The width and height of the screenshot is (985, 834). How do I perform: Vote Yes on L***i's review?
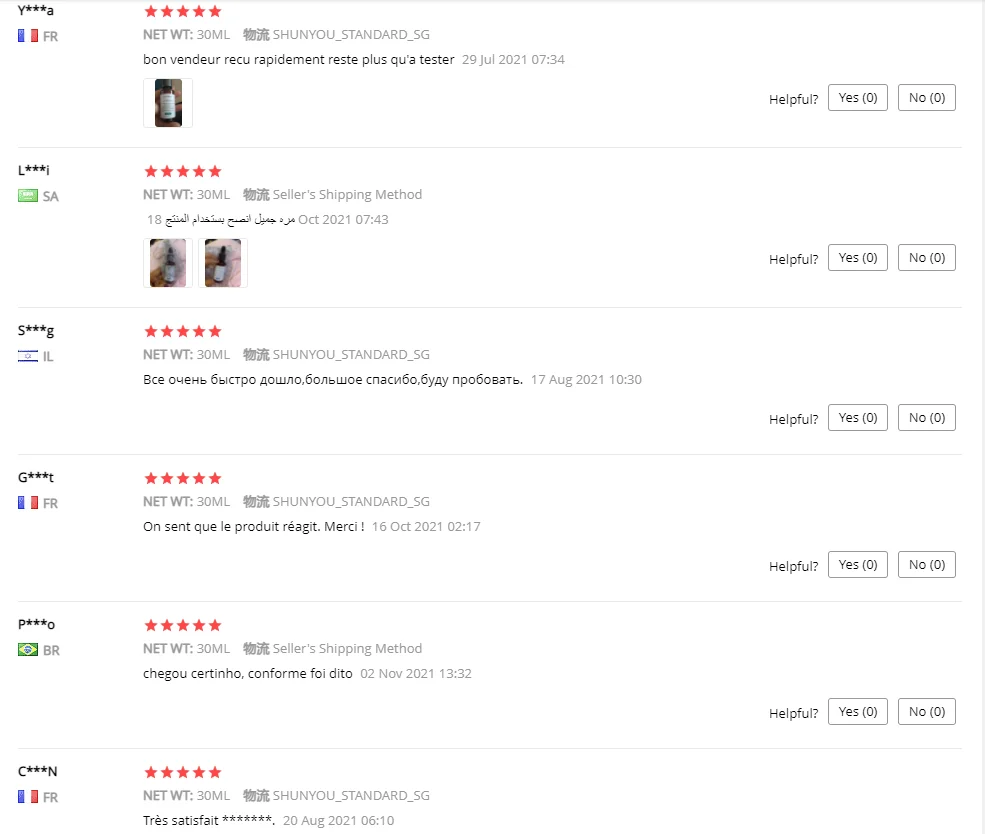(x=857, y=258)
